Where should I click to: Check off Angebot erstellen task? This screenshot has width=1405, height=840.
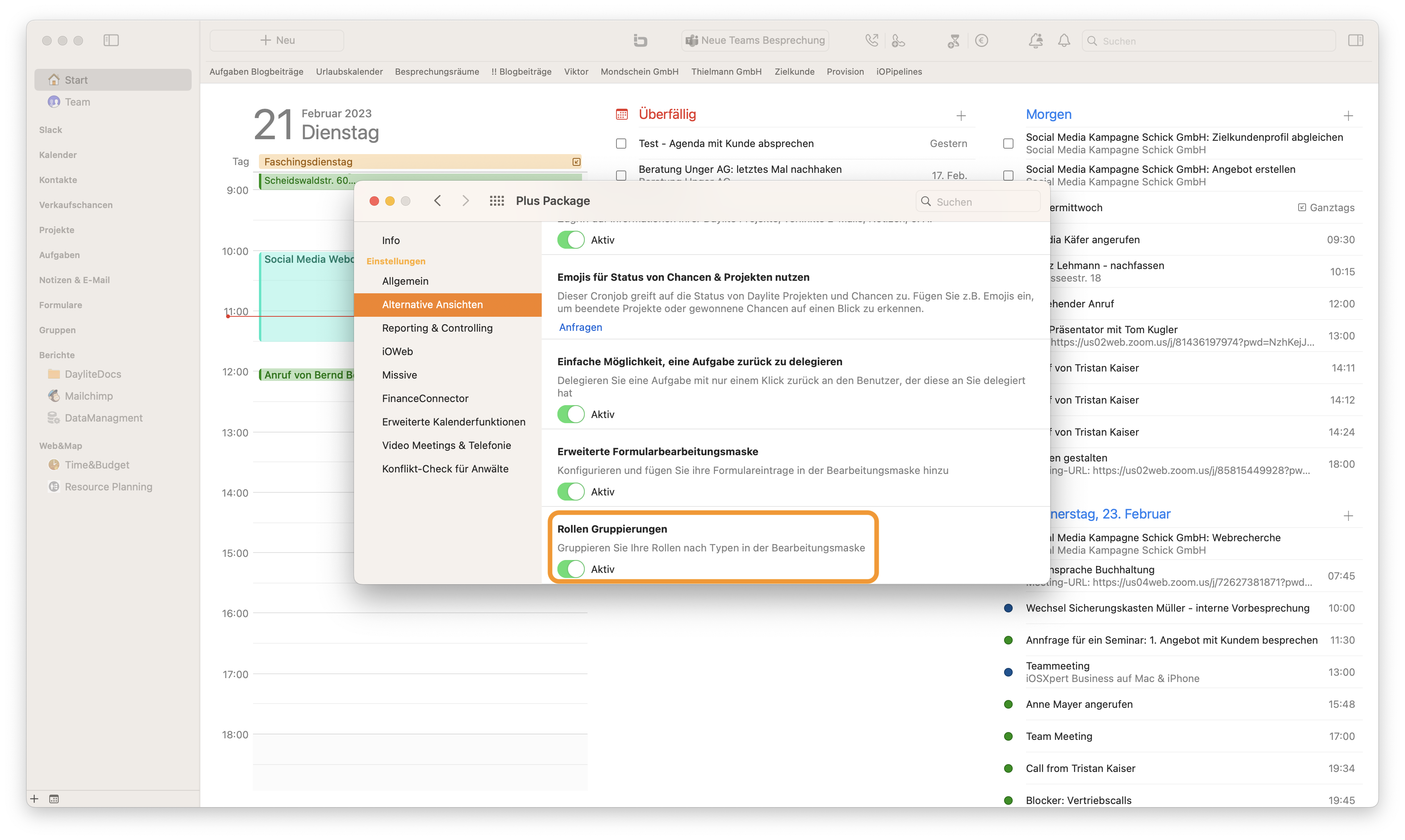point(1008,176)
